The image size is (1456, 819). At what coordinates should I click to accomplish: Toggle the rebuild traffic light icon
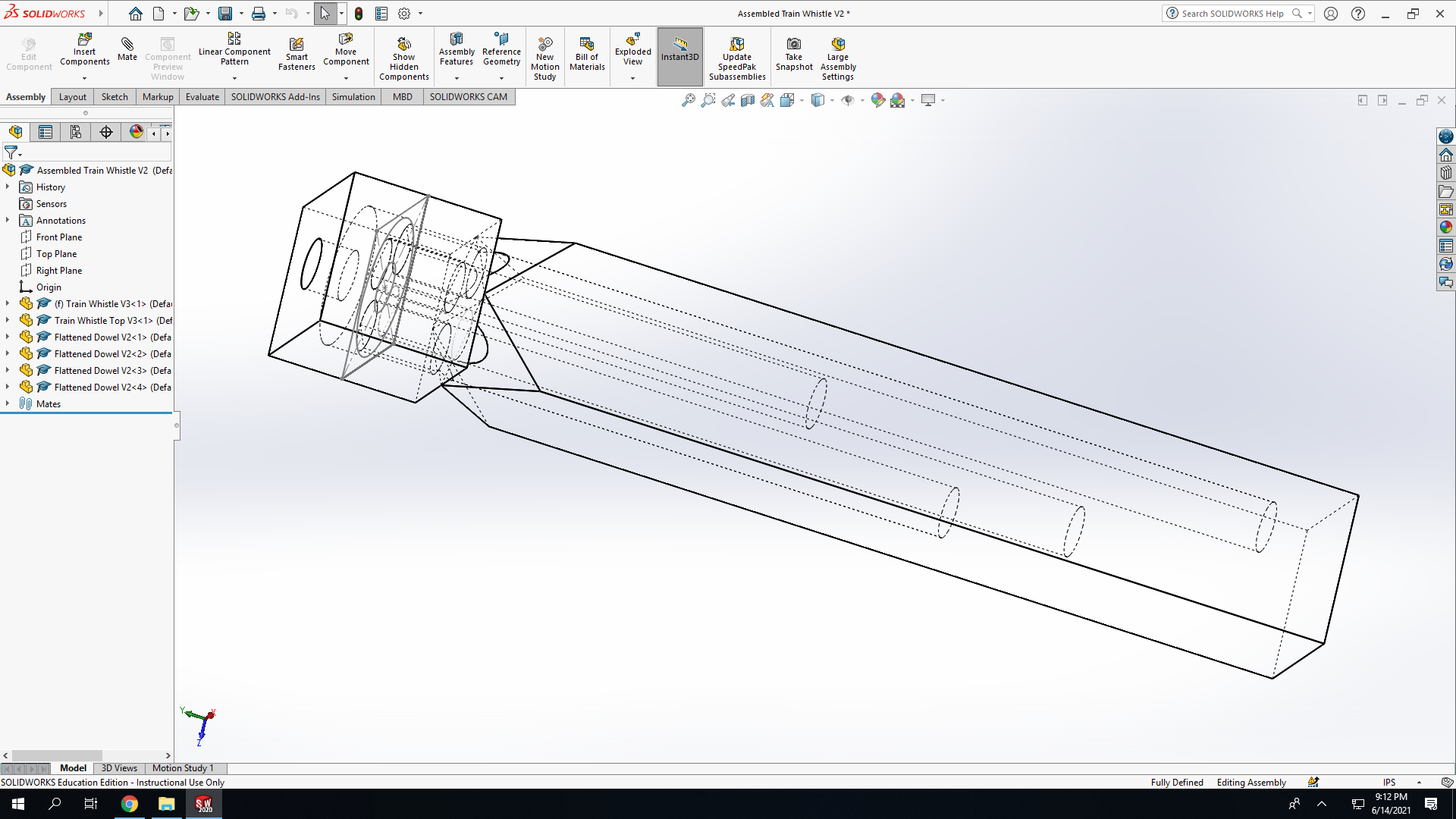point(359,14)
